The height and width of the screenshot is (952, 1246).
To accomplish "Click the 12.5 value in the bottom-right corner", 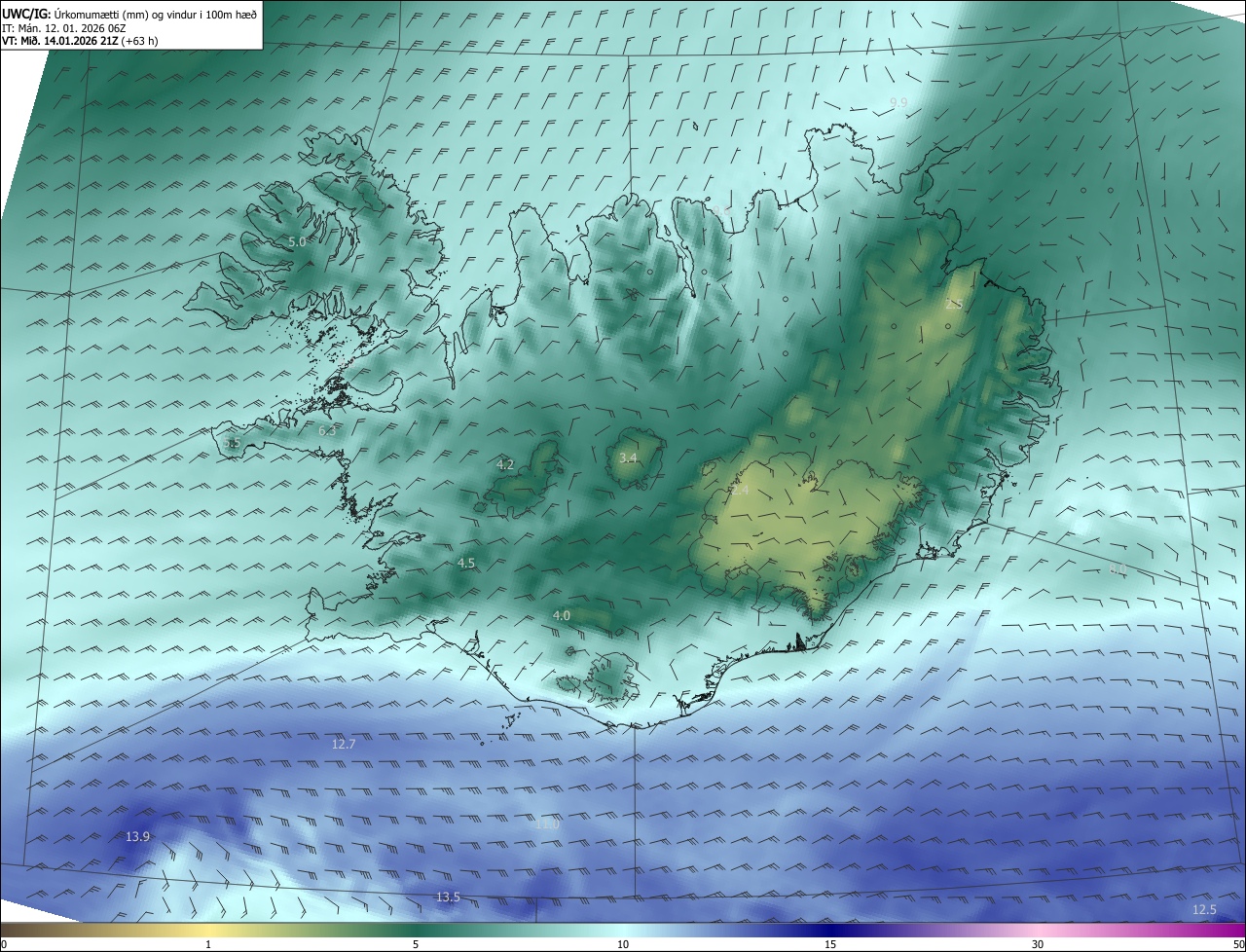I will click(1204, 909).
